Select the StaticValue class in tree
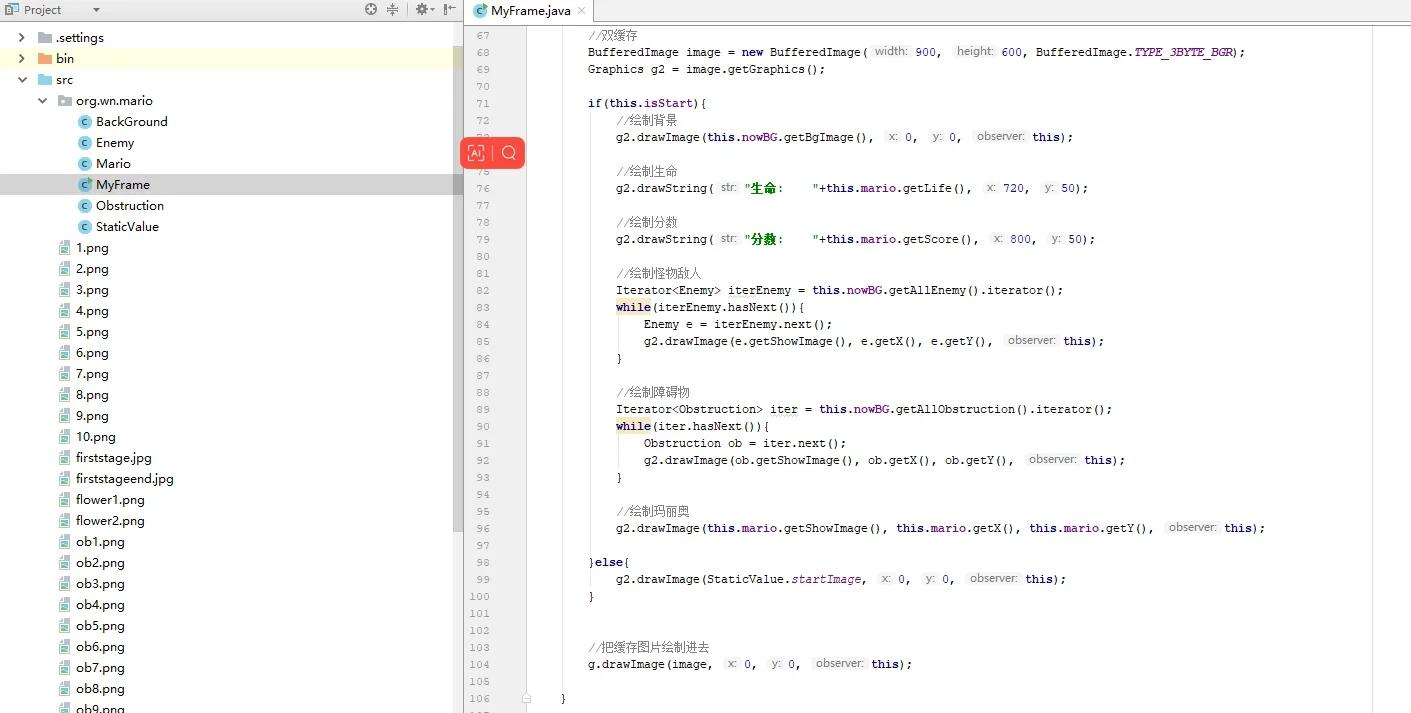This screenshot has width=1411, height=713. 127,227
